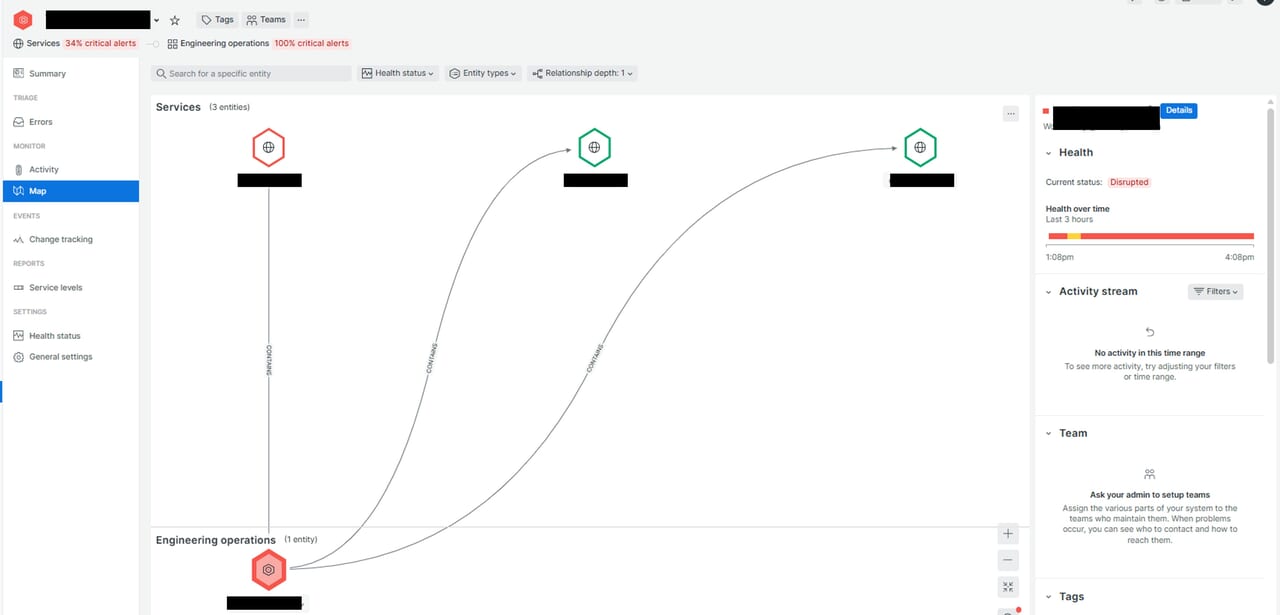
Task: Collapse the Activity stream section
Action: 1049,292
